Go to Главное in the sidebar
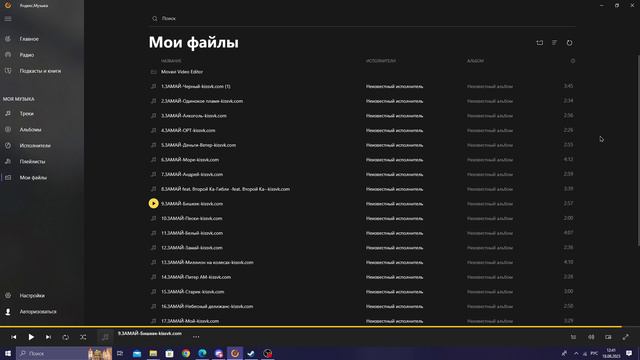Image resolution: width=640 pixels, height=360 pixels. tap(29, 39)
